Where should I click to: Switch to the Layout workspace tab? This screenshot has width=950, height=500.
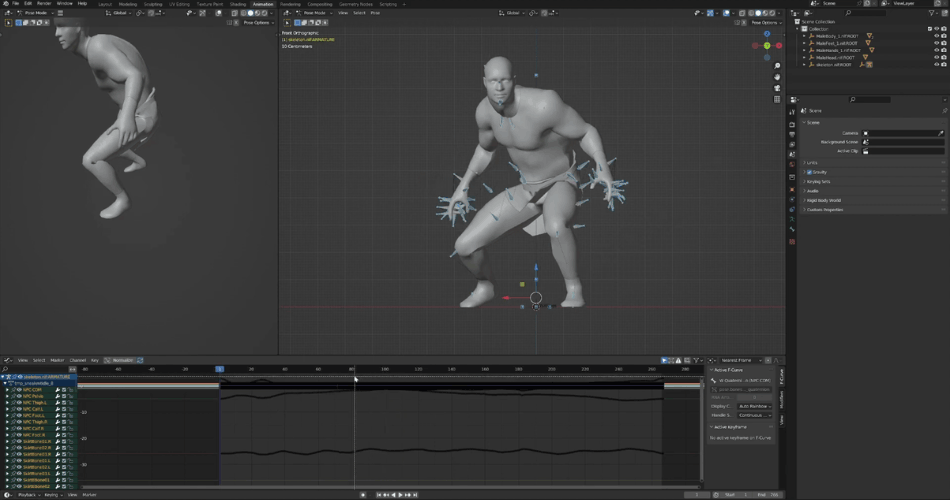pyautogui.click(x=105, y=4)
